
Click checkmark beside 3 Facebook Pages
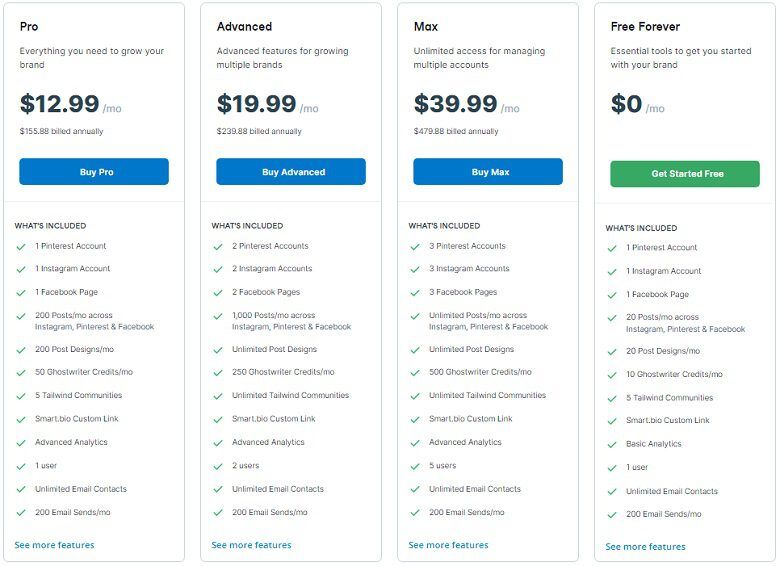pyautogui.click(x=415, y=292)
